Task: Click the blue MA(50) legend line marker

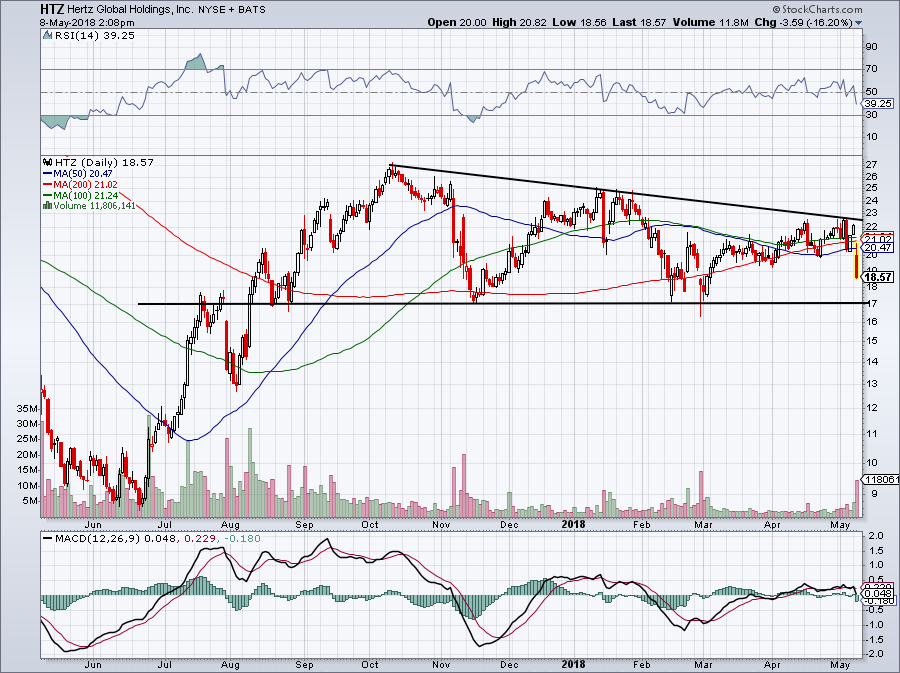Action: coord(48,174)
